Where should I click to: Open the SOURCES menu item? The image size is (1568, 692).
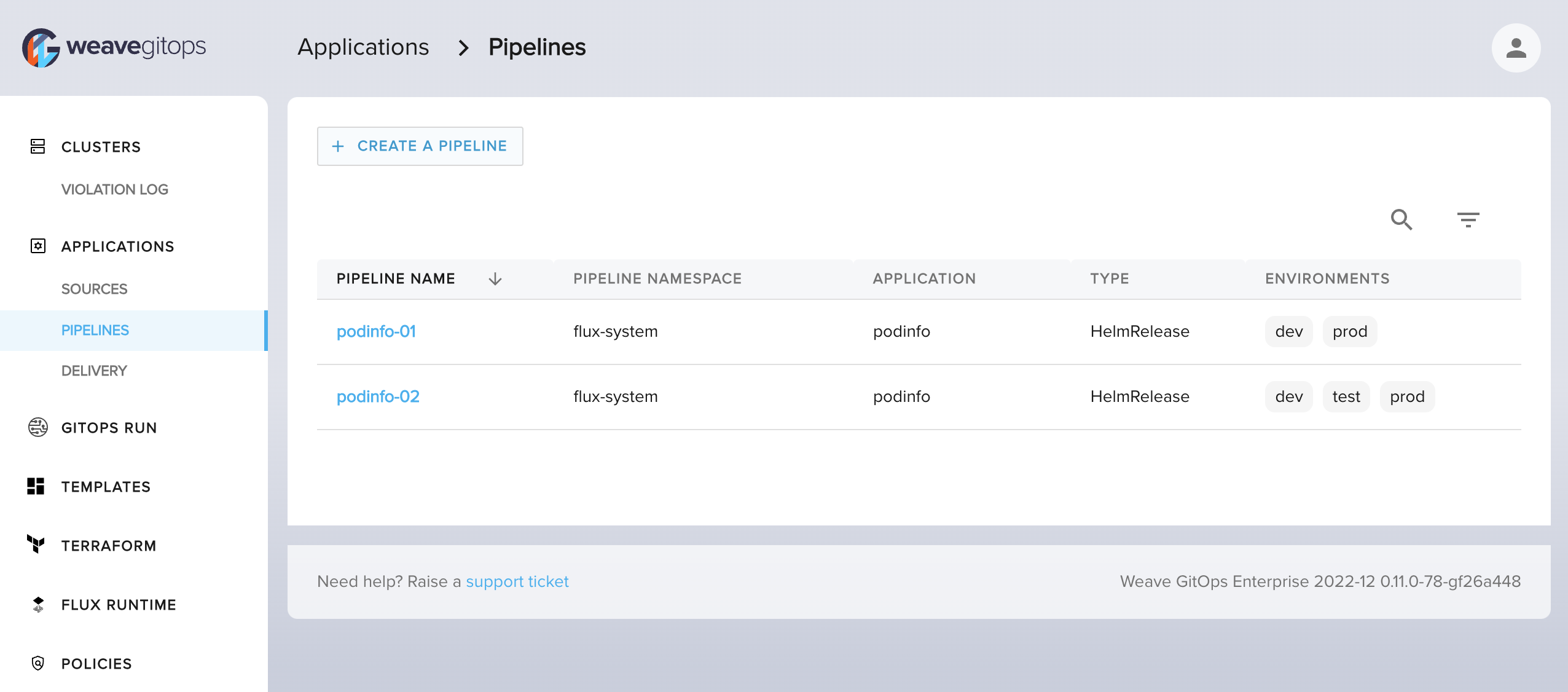pyautogui.click(x=95, y=288)
